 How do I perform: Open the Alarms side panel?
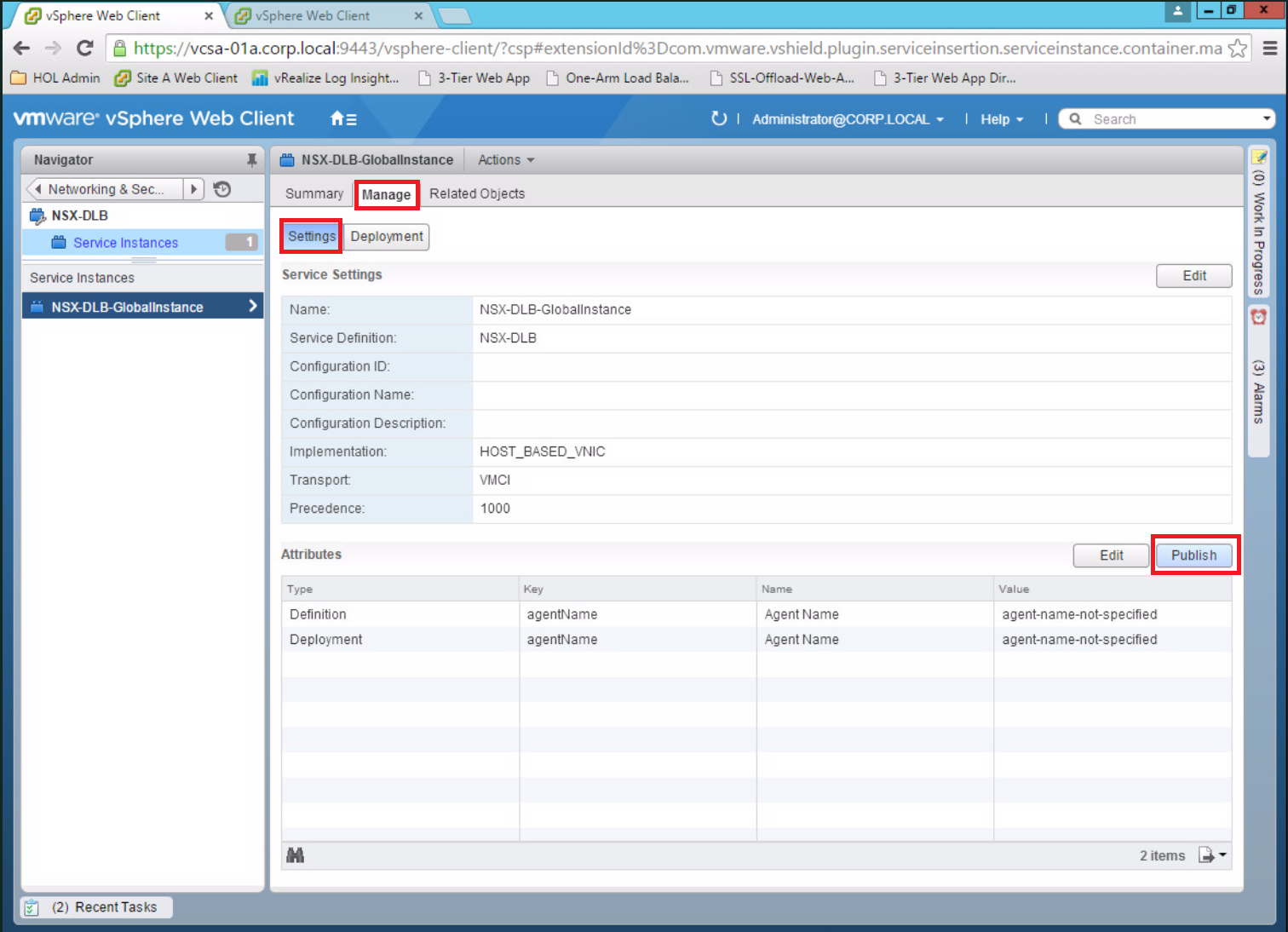1258,382
